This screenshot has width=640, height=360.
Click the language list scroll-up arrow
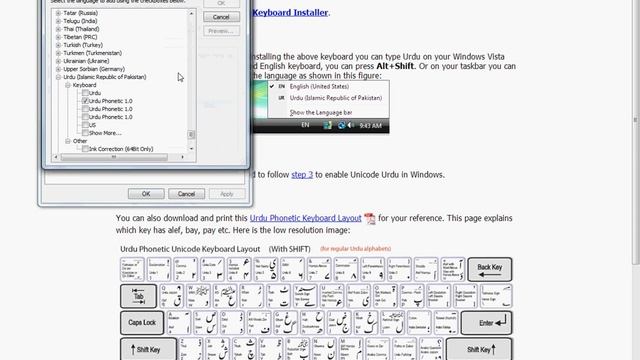[x=191, y=13]
